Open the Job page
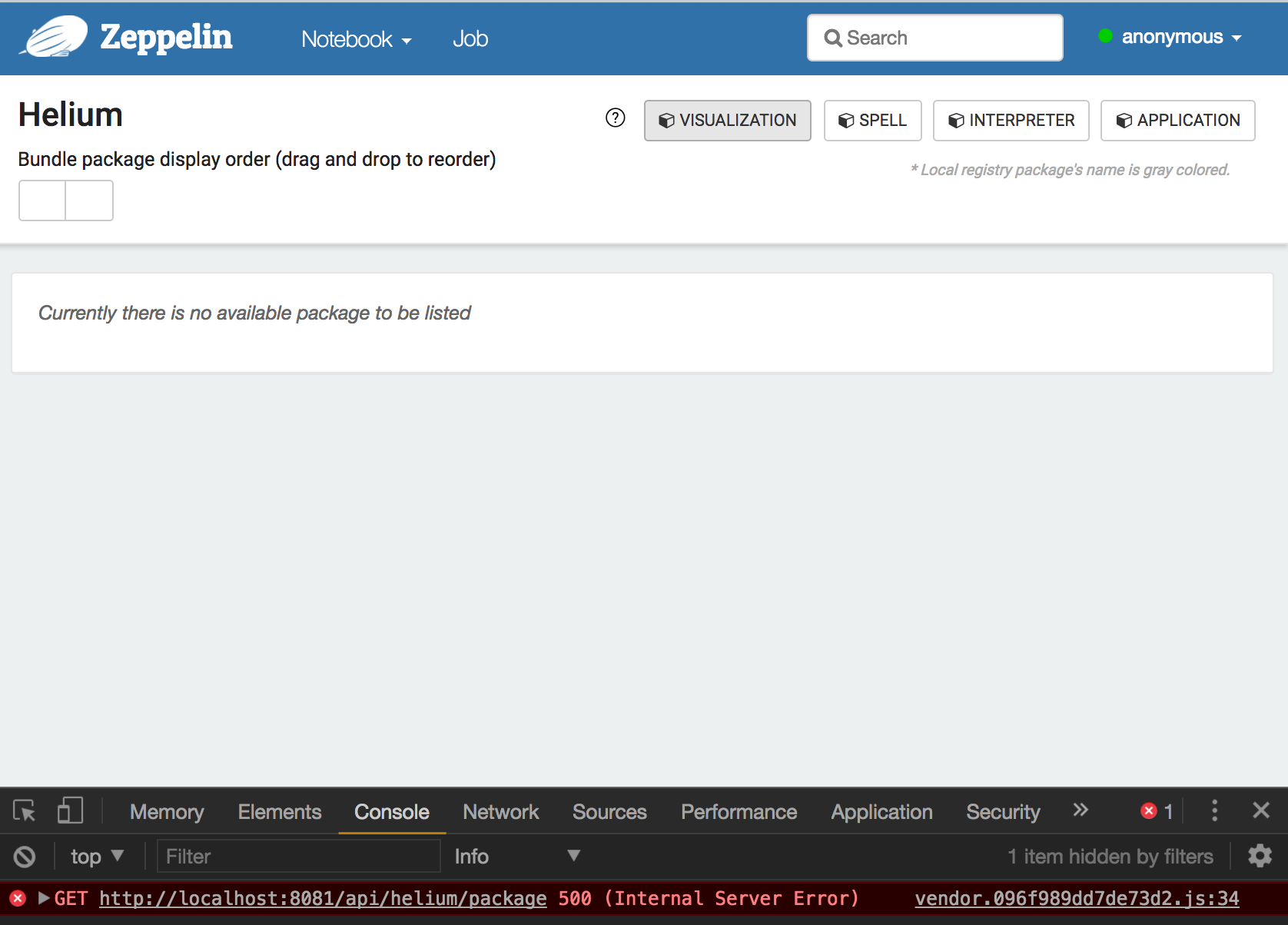 (x=470, y=39)
